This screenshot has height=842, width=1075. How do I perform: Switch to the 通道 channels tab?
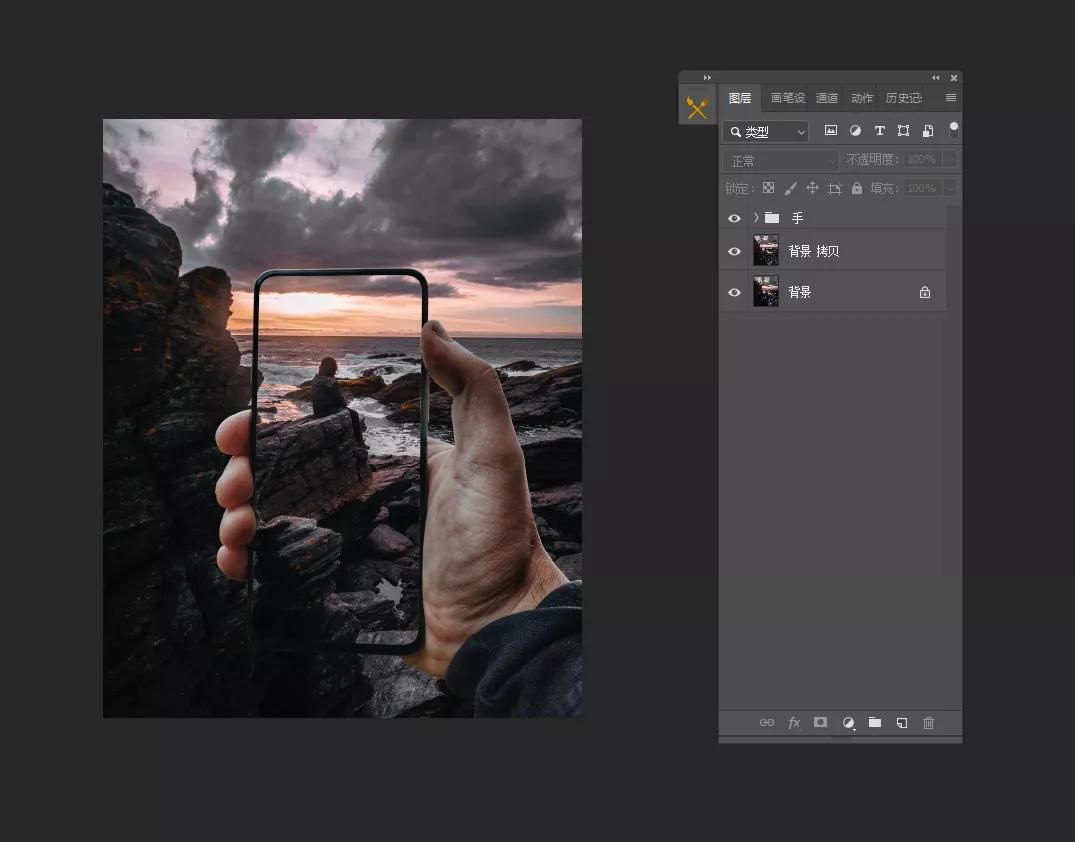826,98
